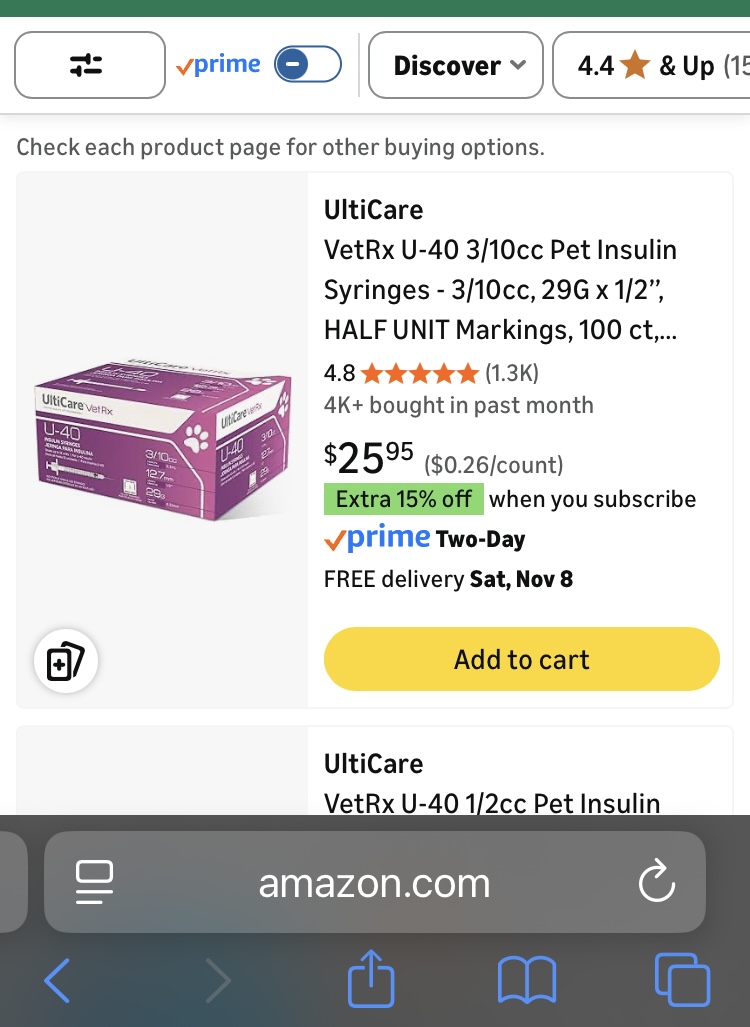This screenshot has height=1027, width=750.
Task: Open the VetRx U-40 1/2cc listing
Action: (x=492, y=803)
